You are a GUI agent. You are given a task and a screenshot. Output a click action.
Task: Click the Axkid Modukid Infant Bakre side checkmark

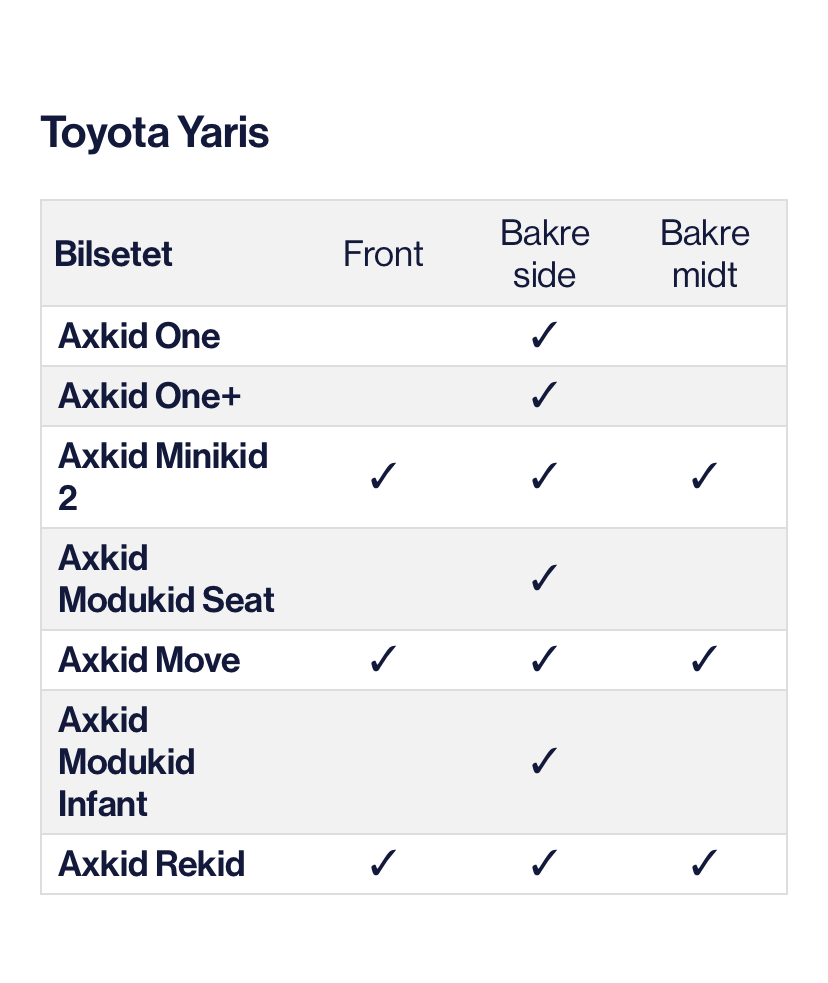543,761
